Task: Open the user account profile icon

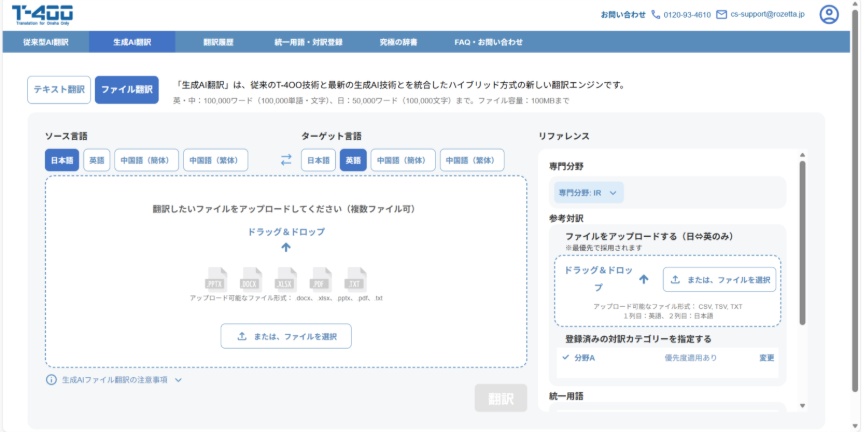Action: click(829, 14)
